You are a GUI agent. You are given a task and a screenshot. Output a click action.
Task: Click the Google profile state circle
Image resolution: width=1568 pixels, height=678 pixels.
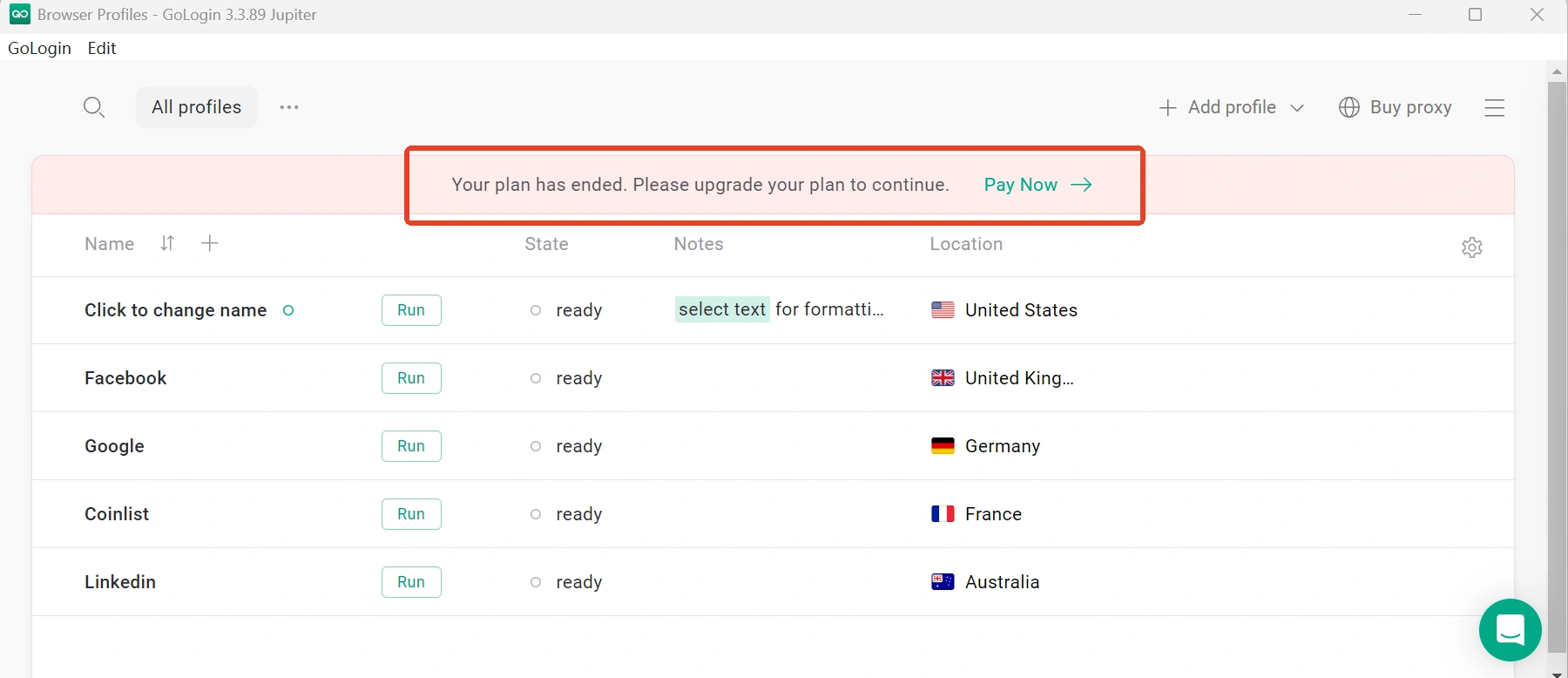[536, 446]
